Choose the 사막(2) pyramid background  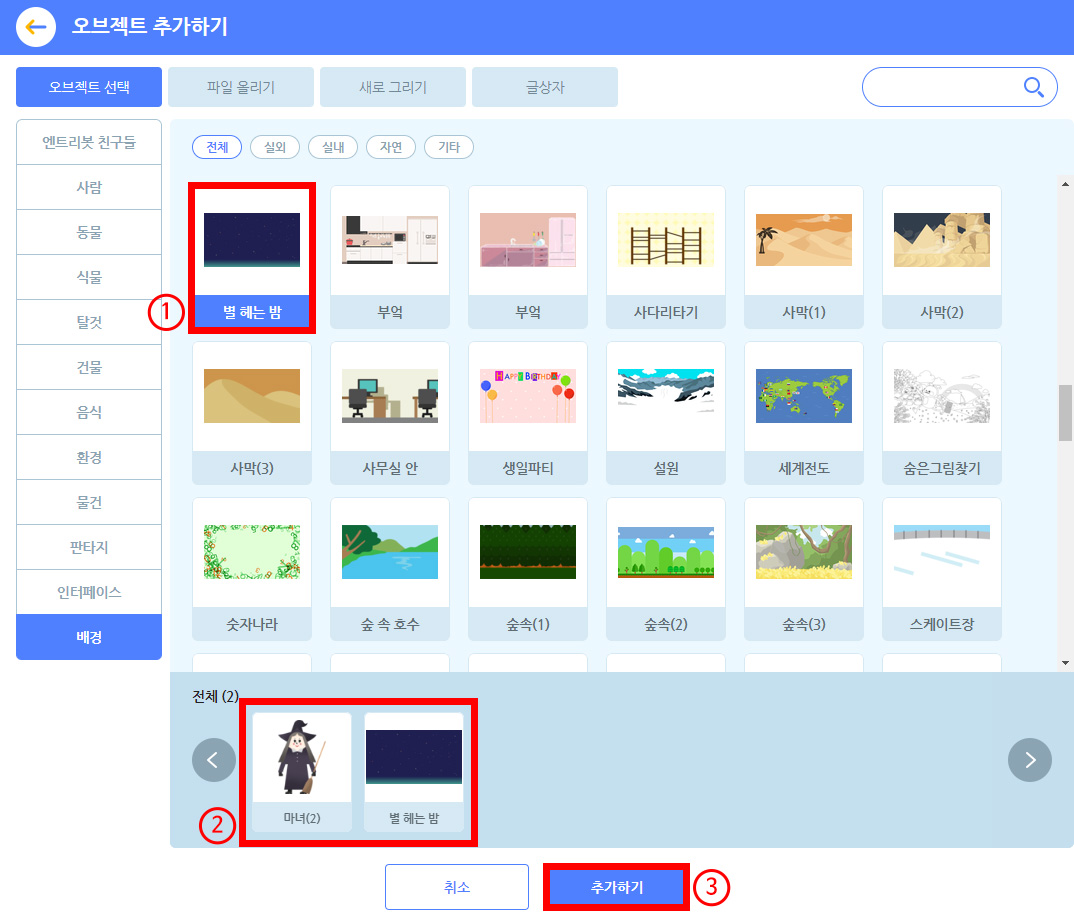click(942, 258)
